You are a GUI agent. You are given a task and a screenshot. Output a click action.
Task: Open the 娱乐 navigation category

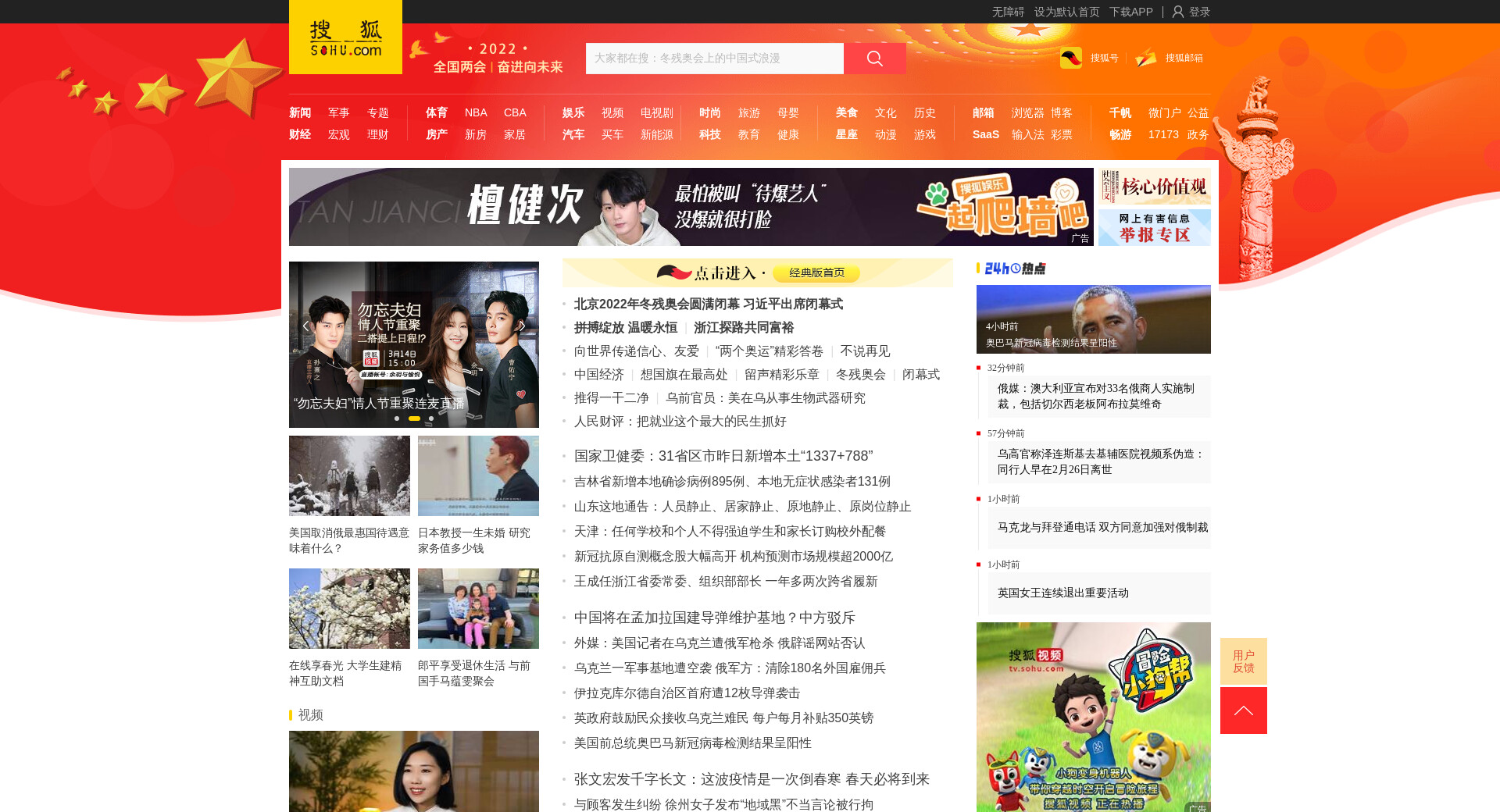point(573,112)
